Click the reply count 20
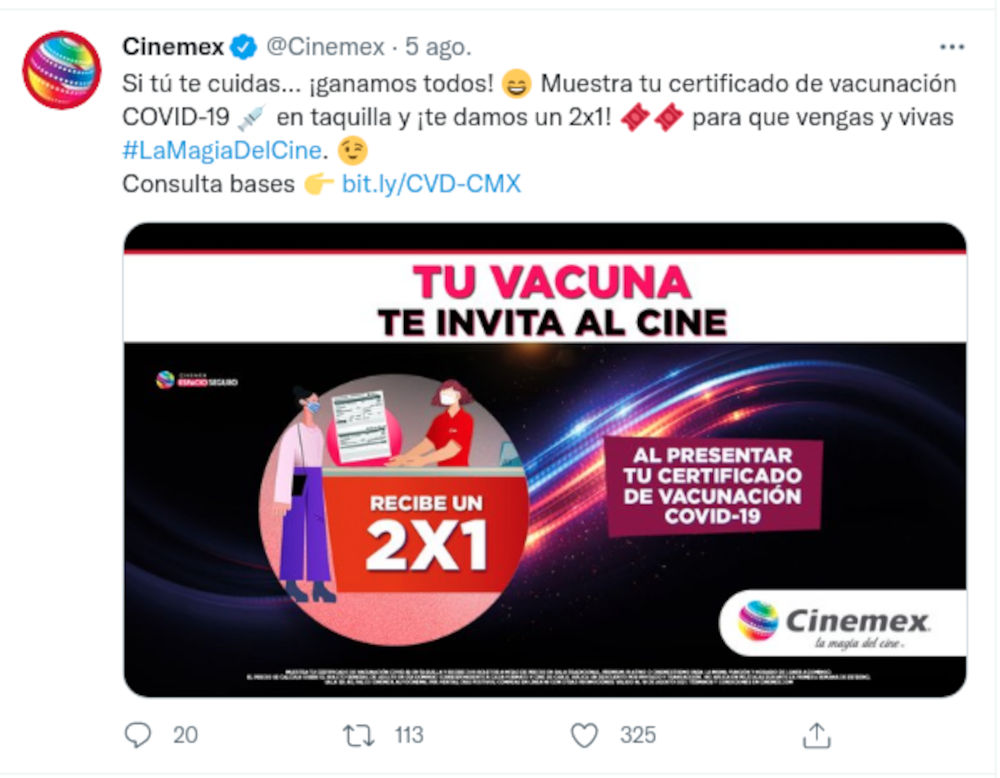1000x778 pixels. click(185, 735)
